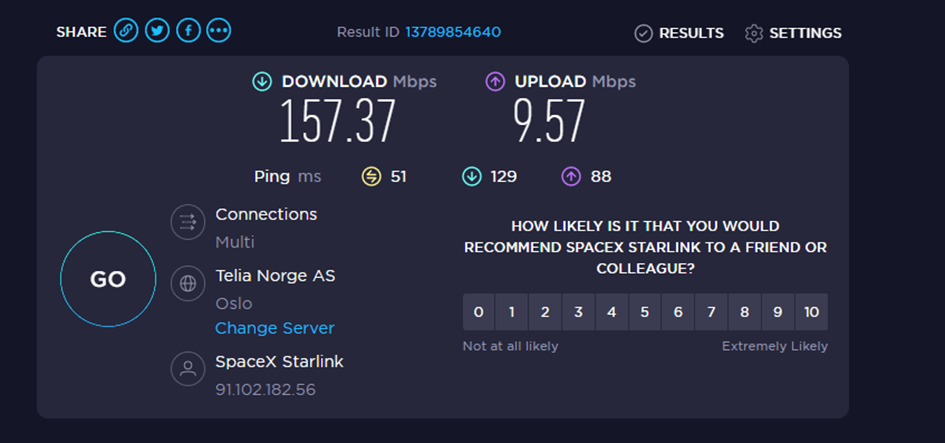
Task: Start a new test with GO
Action: pyautogui.click(x=108, y=279)
